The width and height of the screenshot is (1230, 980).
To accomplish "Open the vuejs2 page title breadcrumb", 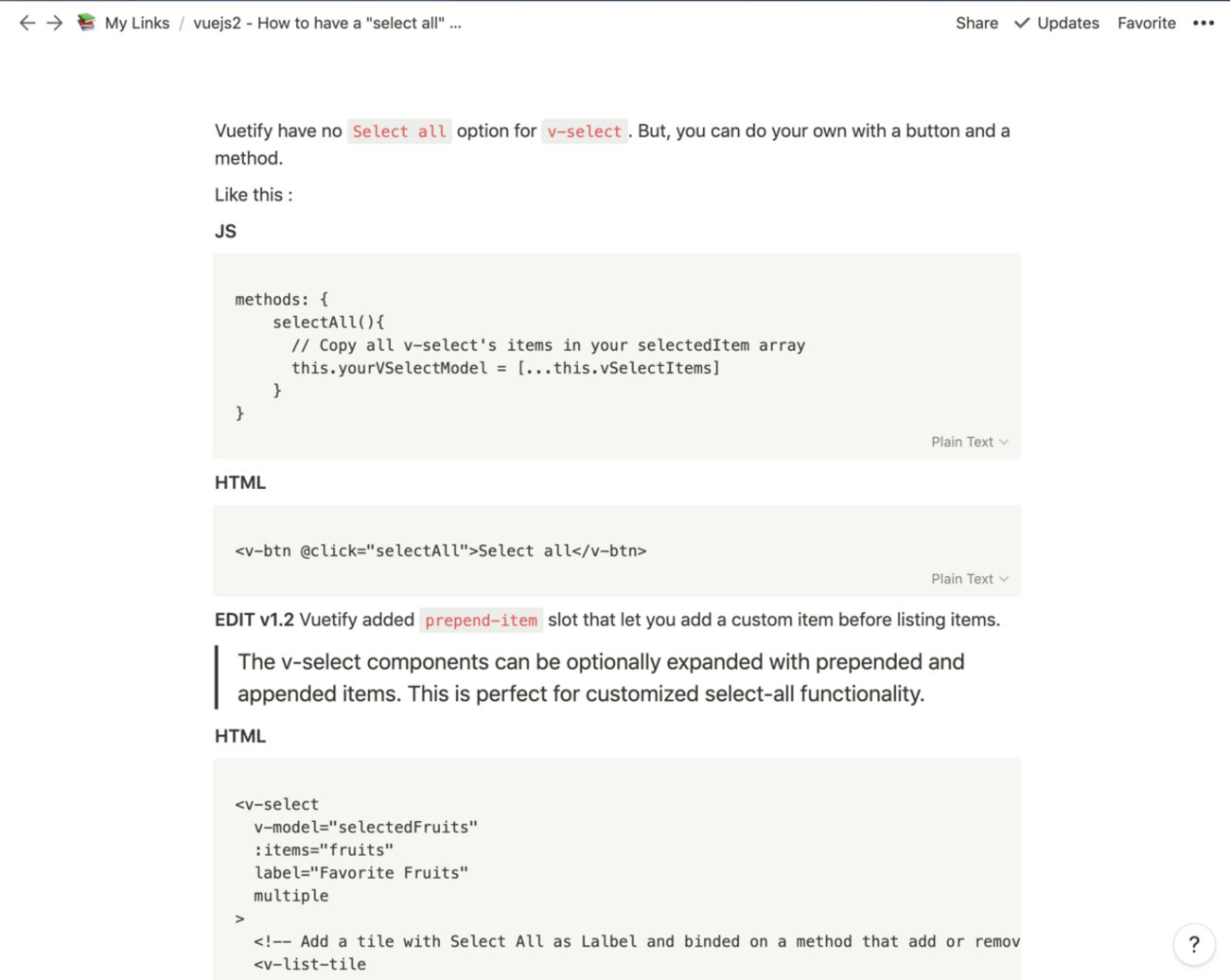I will pyautogui.click(x=327, y=23).
